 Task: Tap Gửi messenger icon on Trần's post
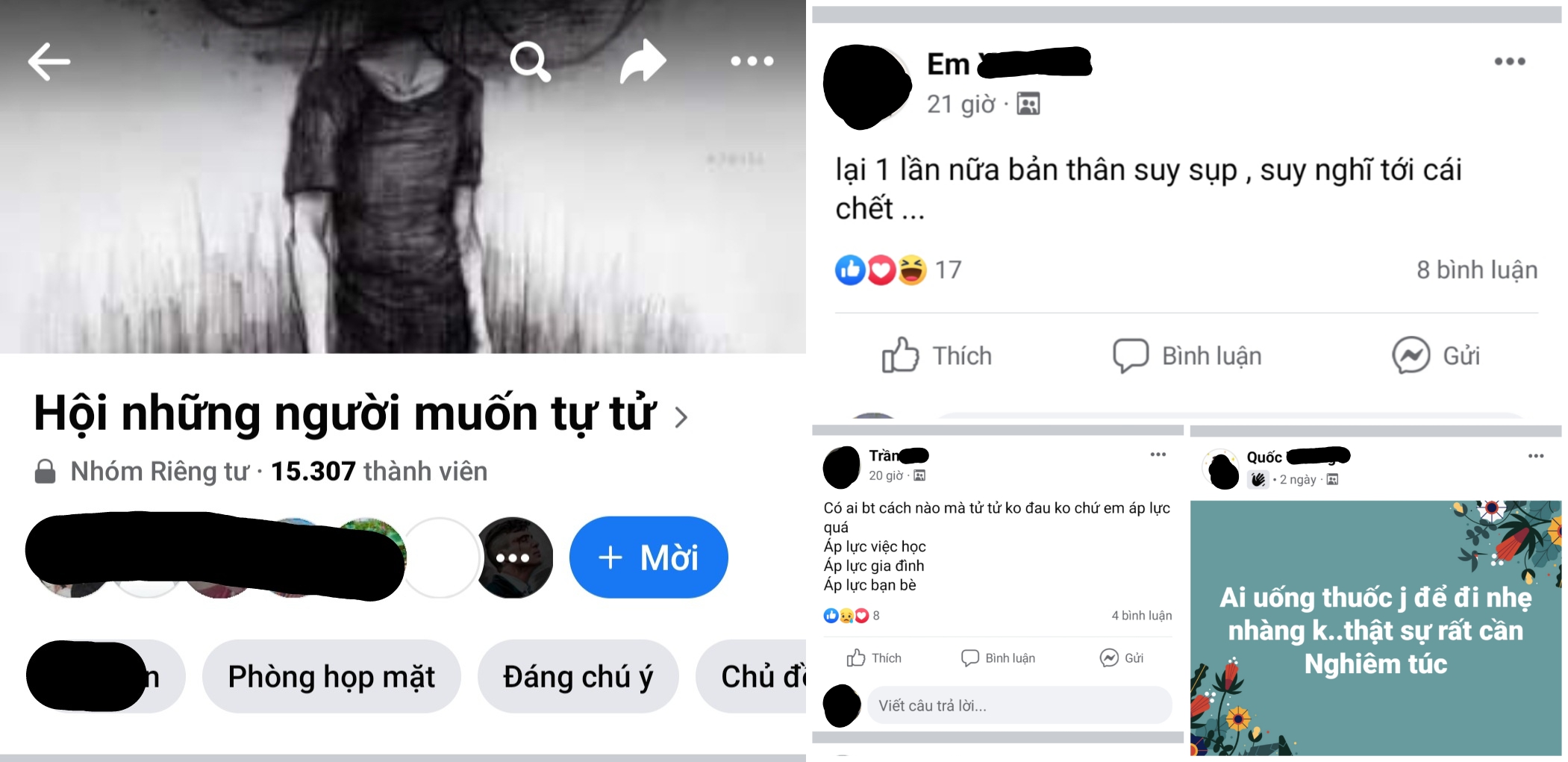coord(1121,658)
